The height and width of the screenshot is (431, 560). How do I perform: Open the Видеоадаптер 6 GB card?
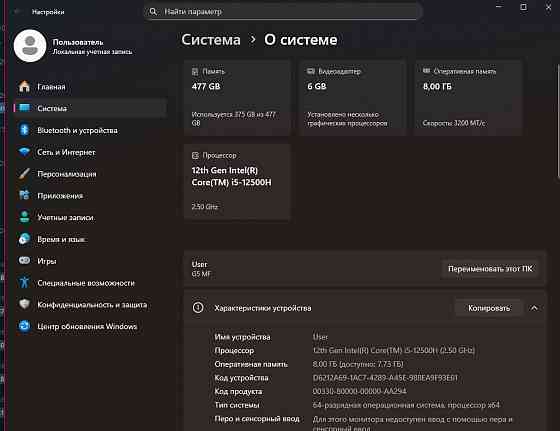(353, 98)
